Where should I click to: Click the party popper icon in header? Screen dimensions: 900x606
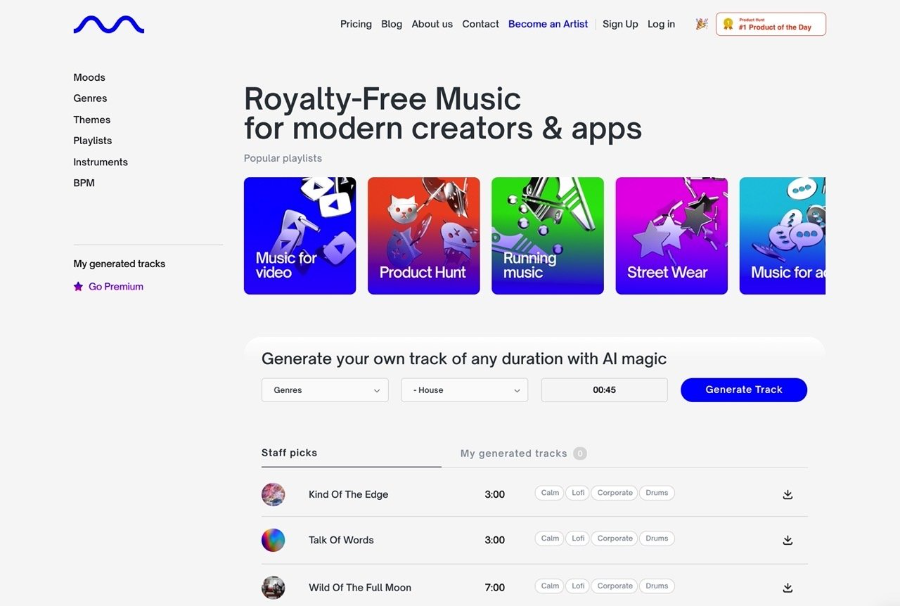click(x=701, y=24)
